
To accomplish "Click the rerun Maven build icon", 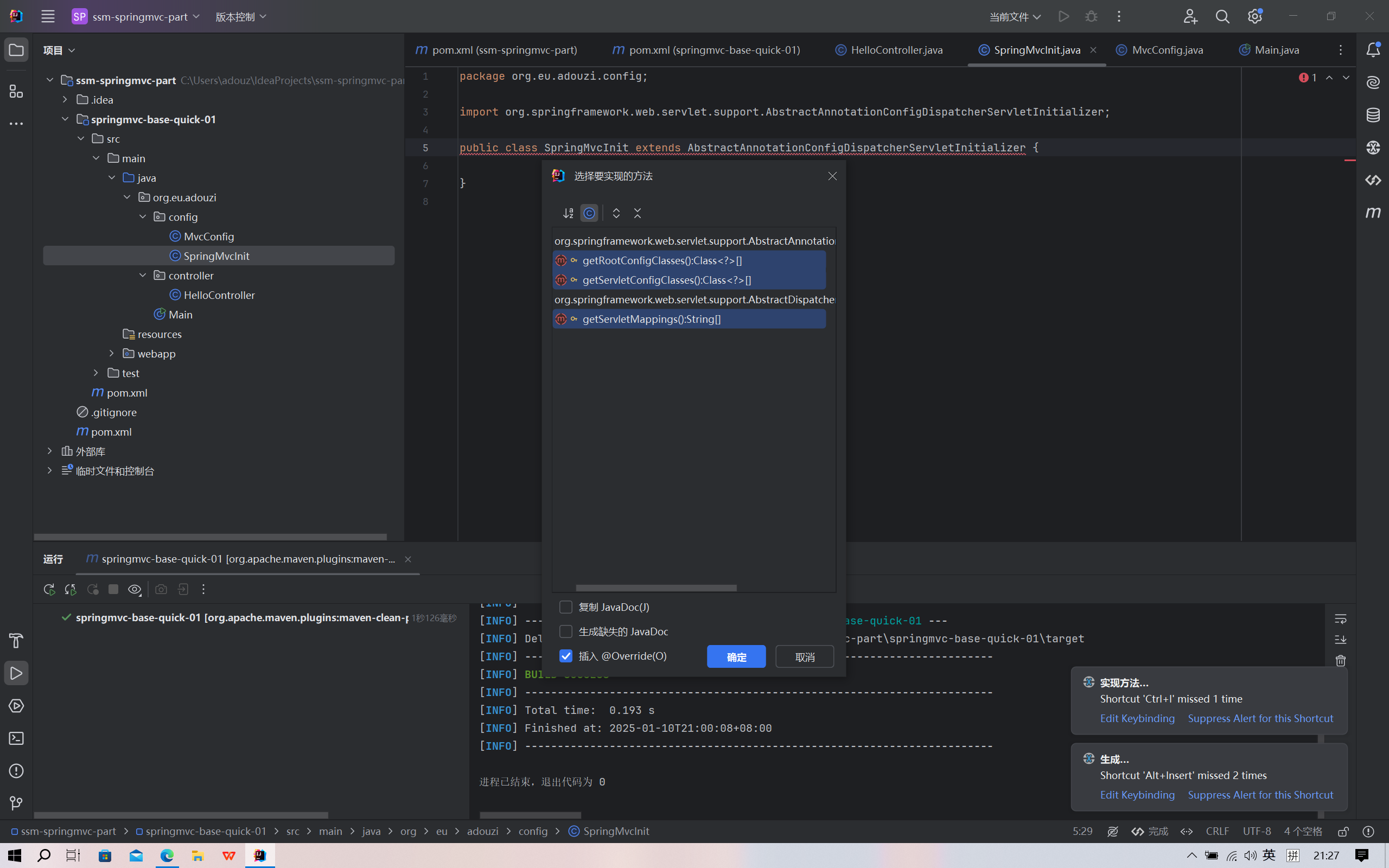I will coord(49,589).
